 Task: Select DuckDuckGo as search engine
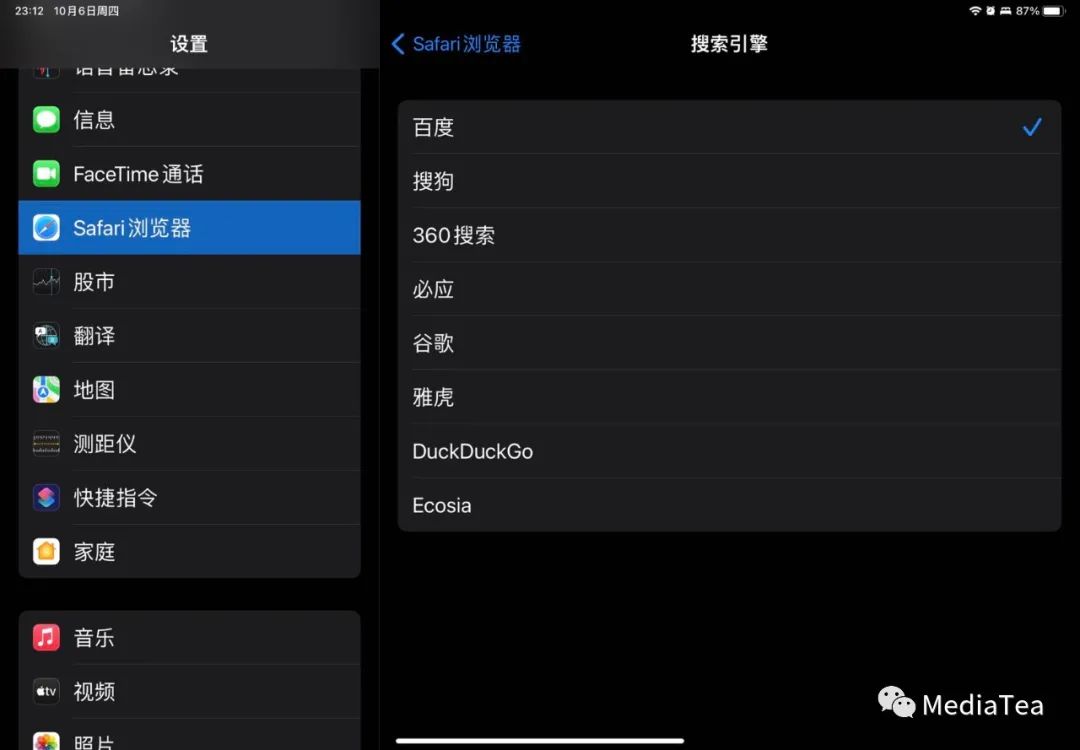729,451
